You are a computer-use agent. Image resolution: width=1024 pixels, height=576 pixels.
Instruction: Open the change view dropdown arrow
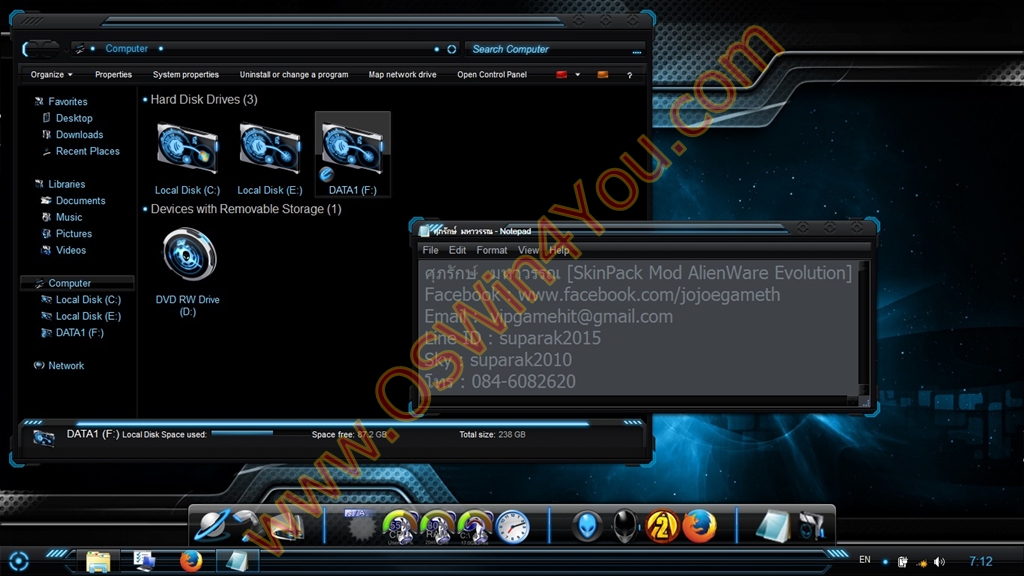click(577, 74)
